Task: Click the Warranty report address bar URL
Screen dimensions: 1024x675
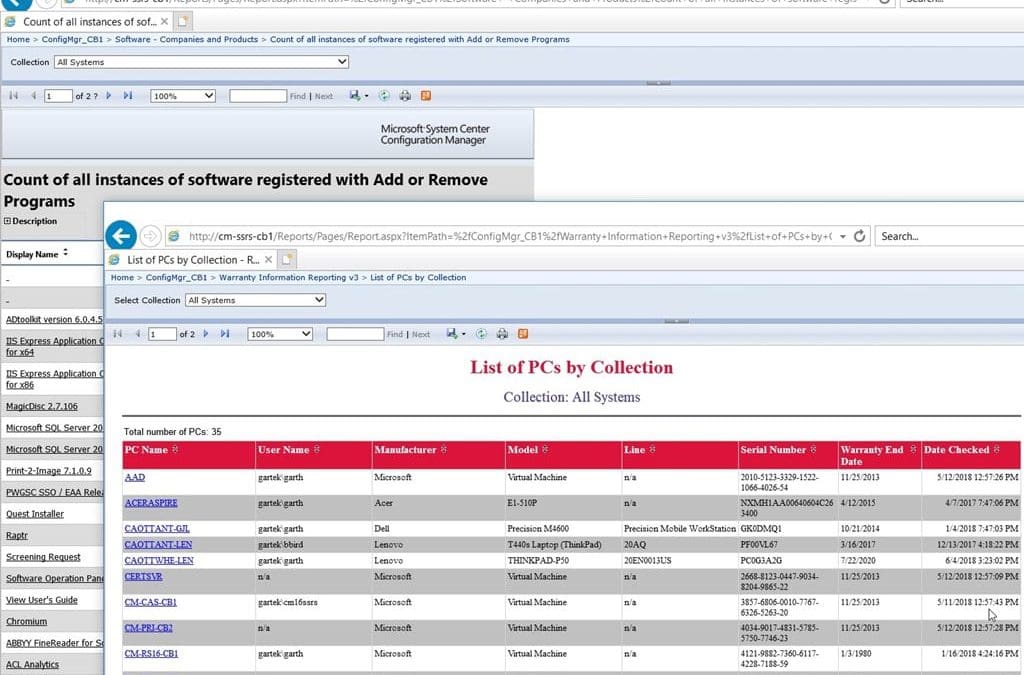Action: [509, 236]
